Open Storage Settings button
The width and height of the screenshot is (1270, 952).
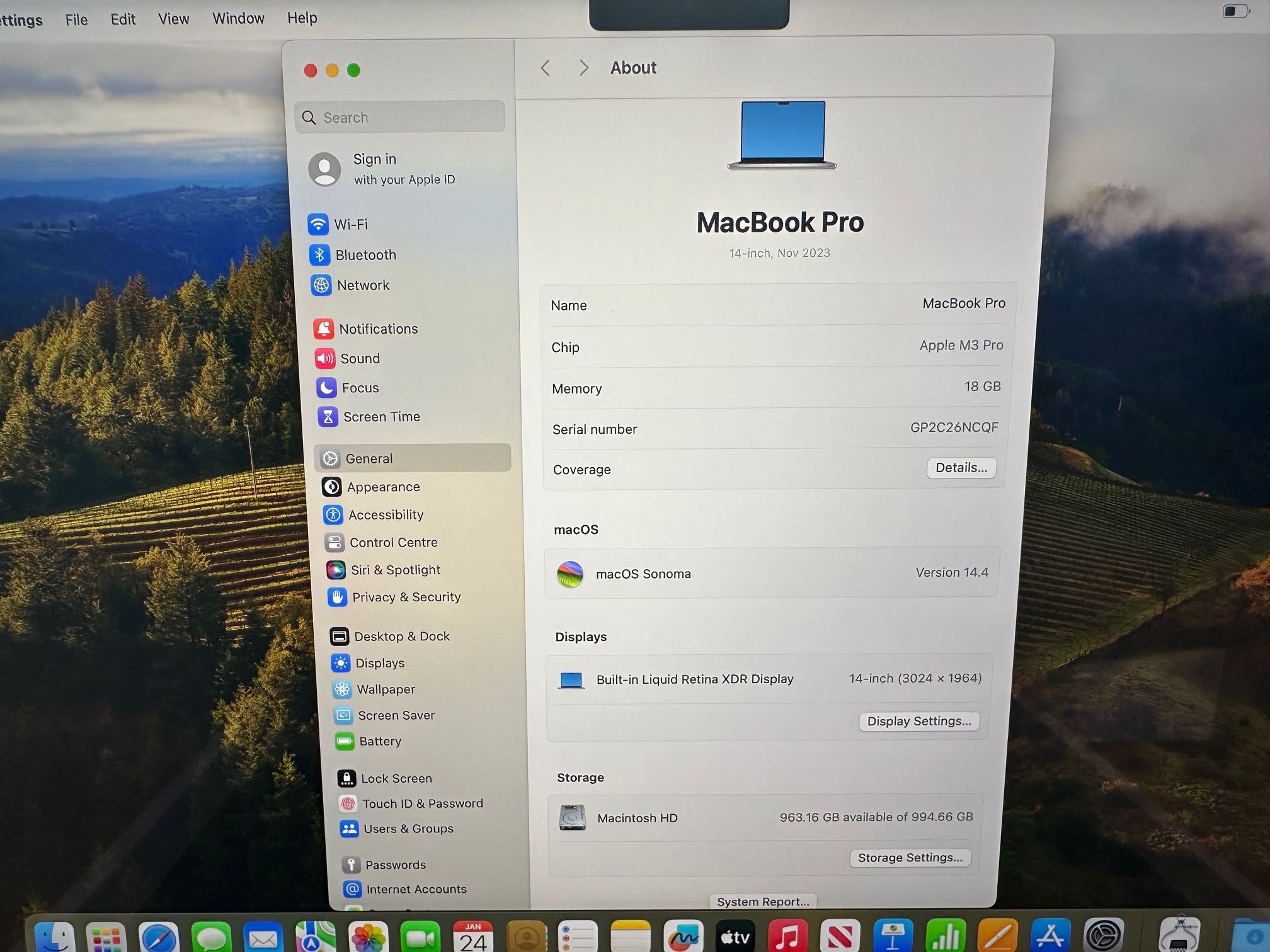[x=910, y=858]
